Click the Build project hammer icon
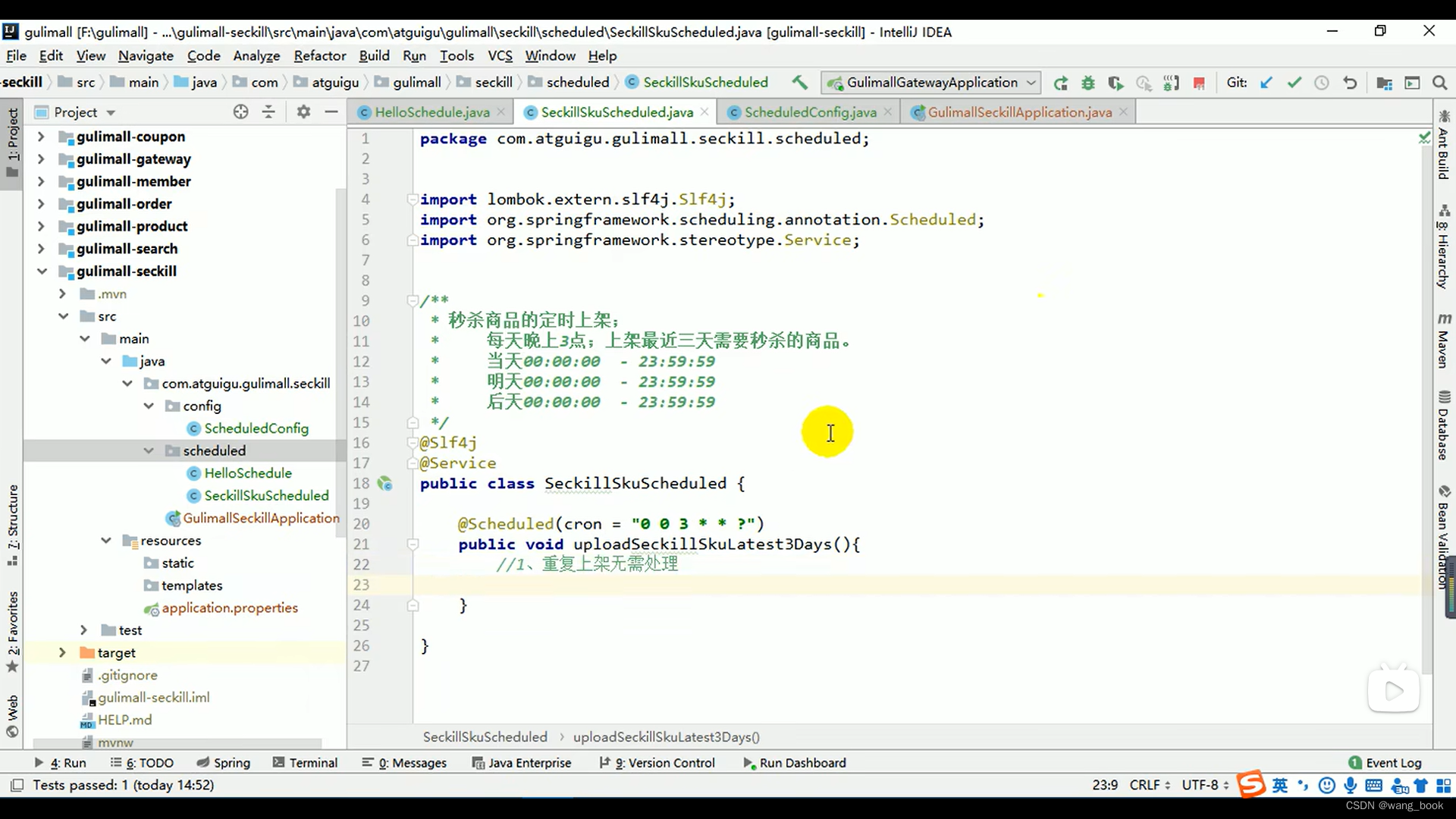 click(800, 82)
